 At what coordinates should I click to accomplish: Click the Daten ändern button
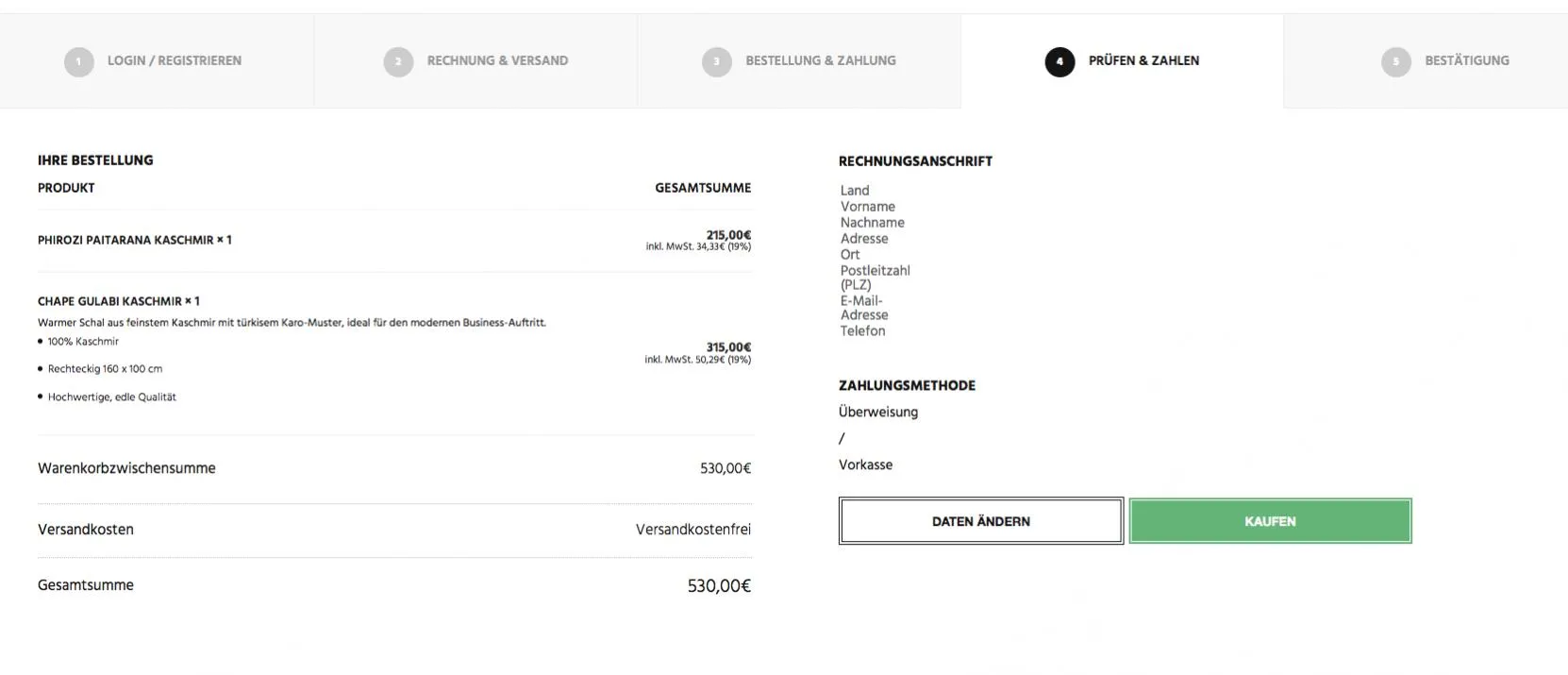(x=981, y=521)
